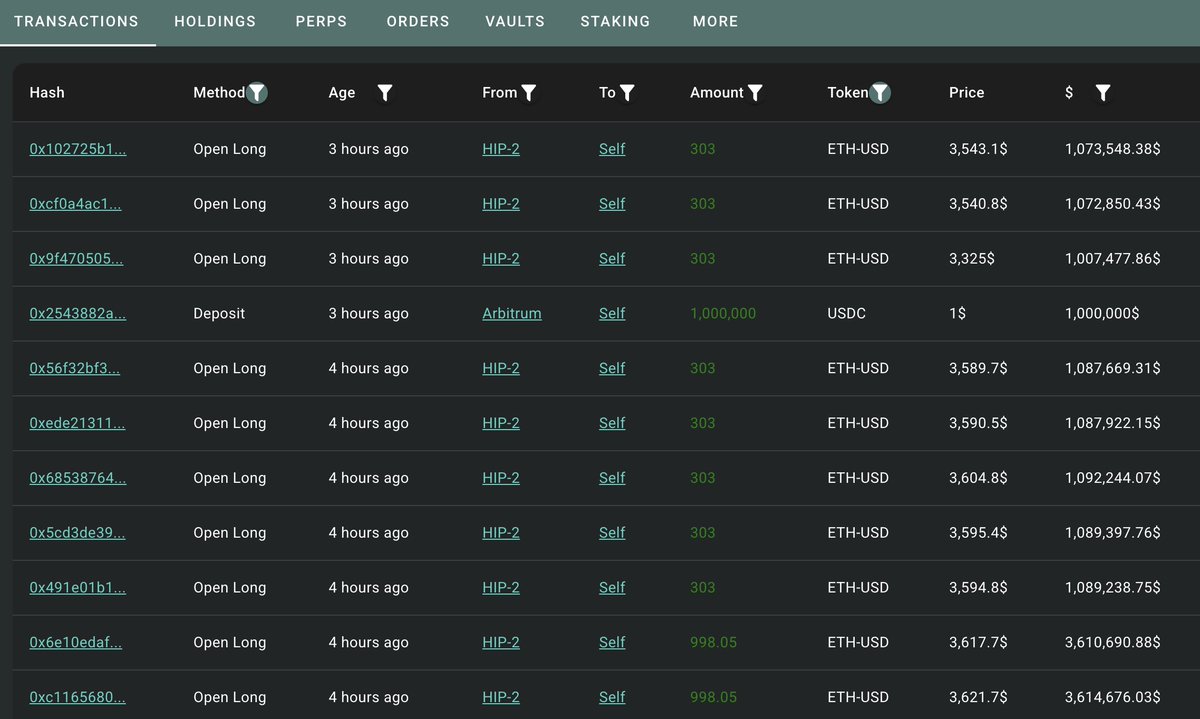Filter transactions by Amount funnel icon
The height and width of the screenshot is (719, 1200).
pos(755,93)
